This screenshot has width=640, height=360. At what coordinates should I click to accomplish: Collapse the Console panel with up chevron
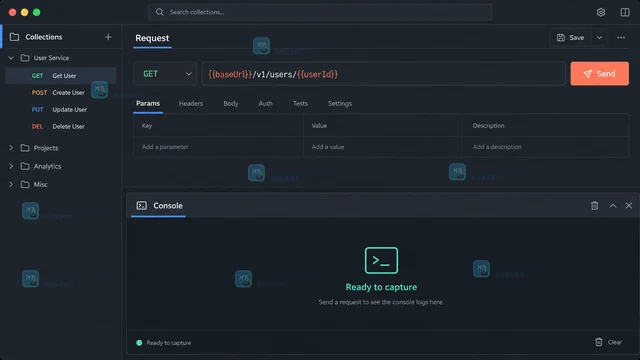pos(613,206)
